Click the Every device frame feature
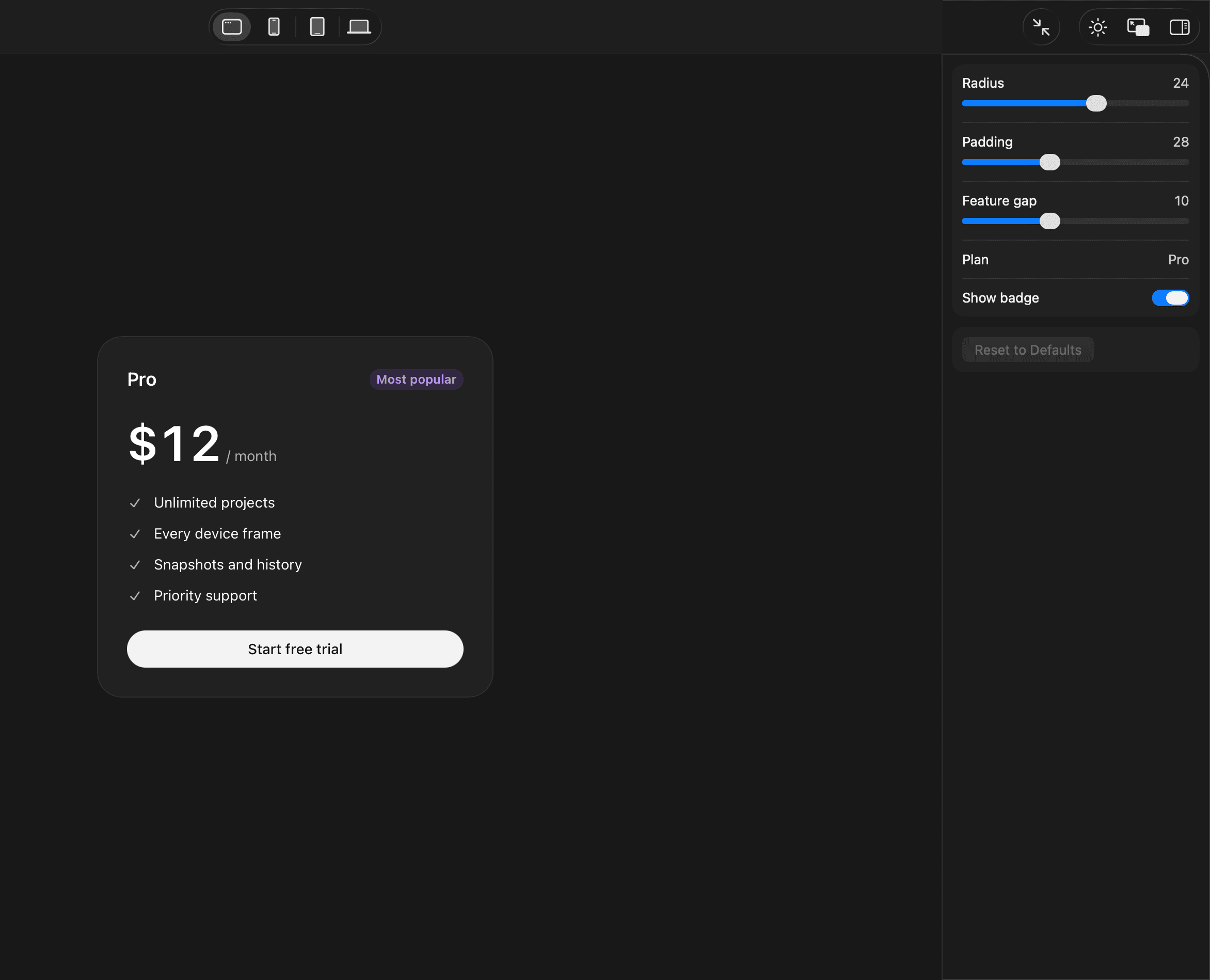Screen dimensions: 1210x980 (217, 533)
